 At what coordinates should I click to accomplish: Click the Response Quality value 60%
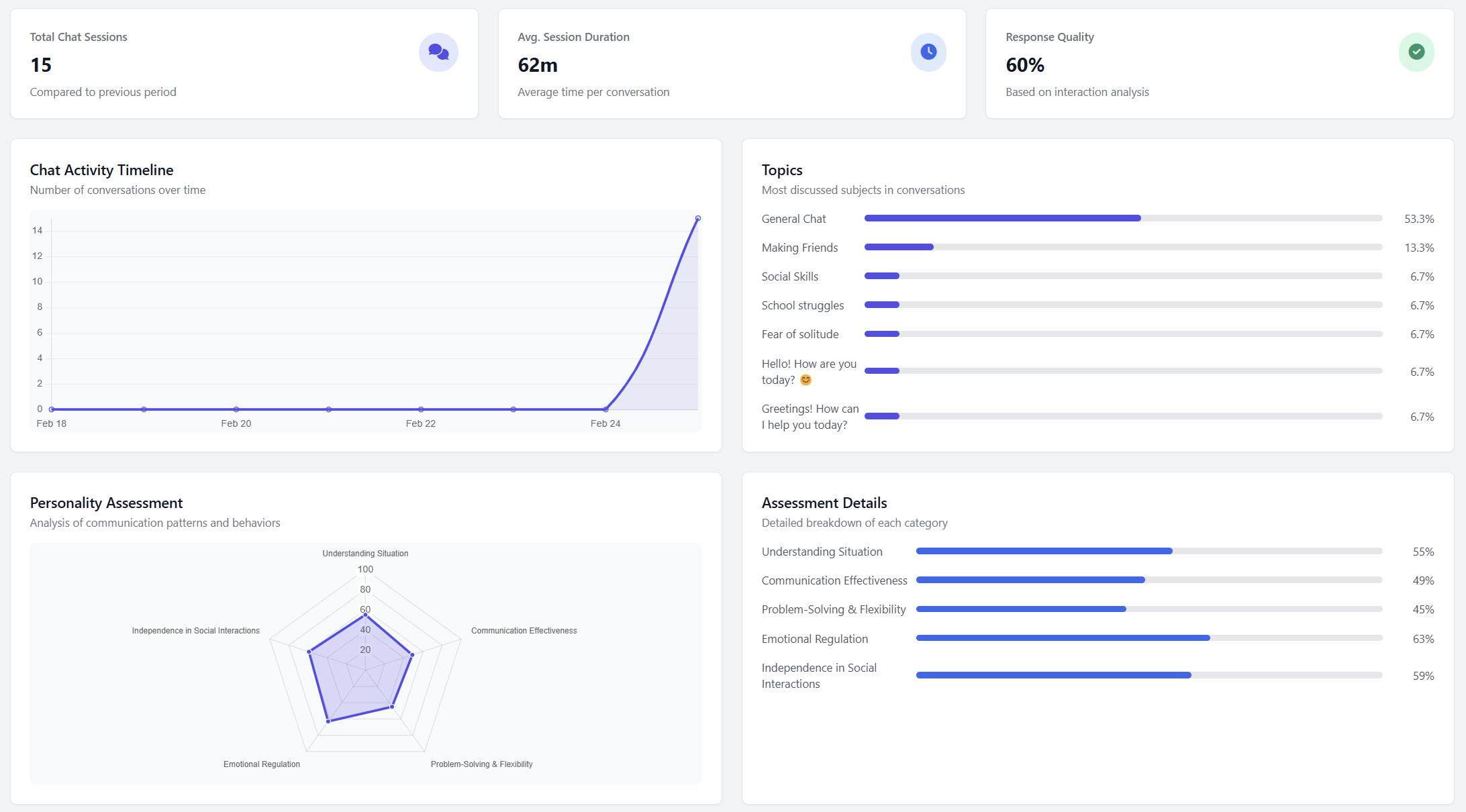click(x=1024, y=65)
